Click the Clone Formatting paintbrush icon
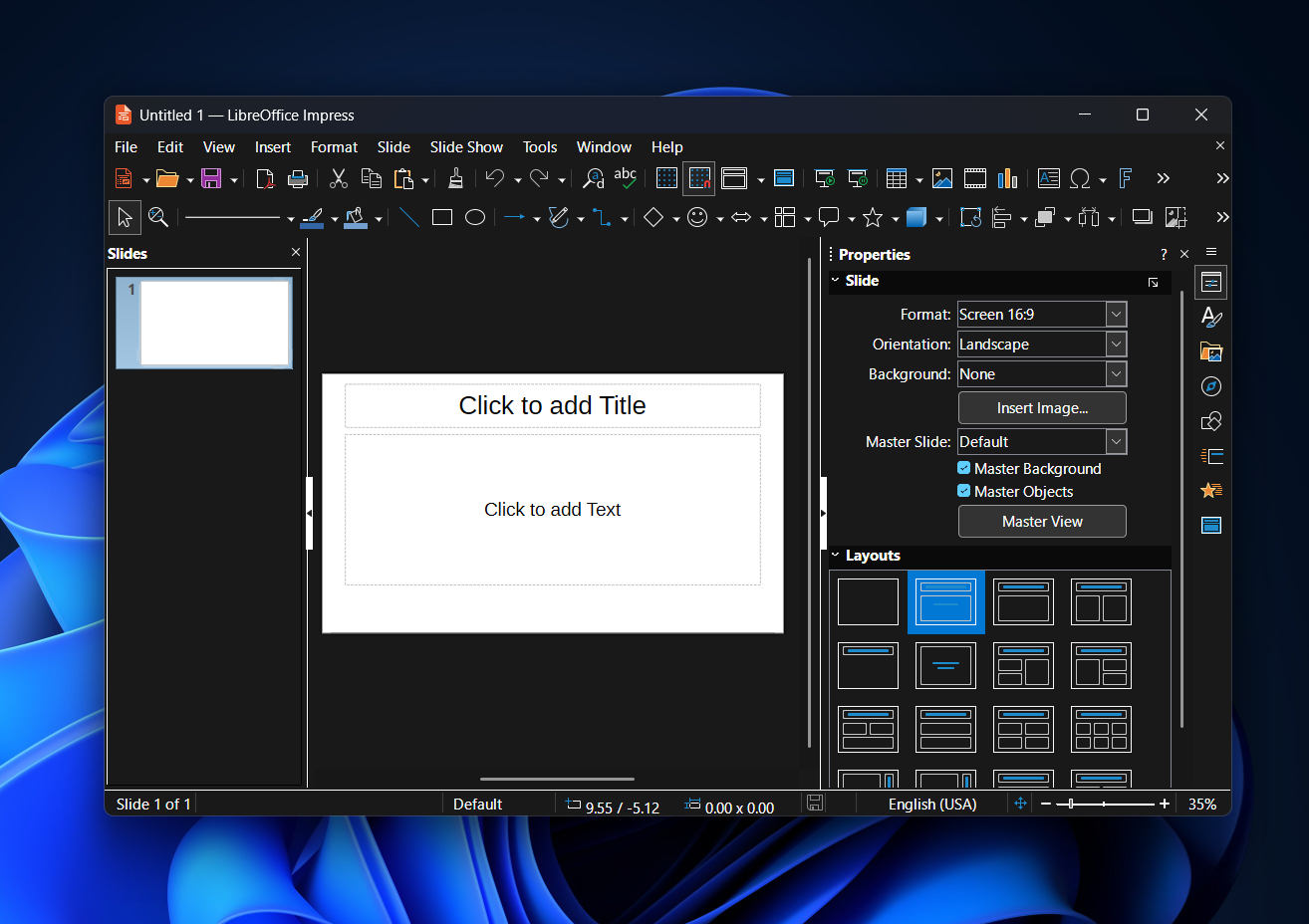 click(x=455, y=178)
